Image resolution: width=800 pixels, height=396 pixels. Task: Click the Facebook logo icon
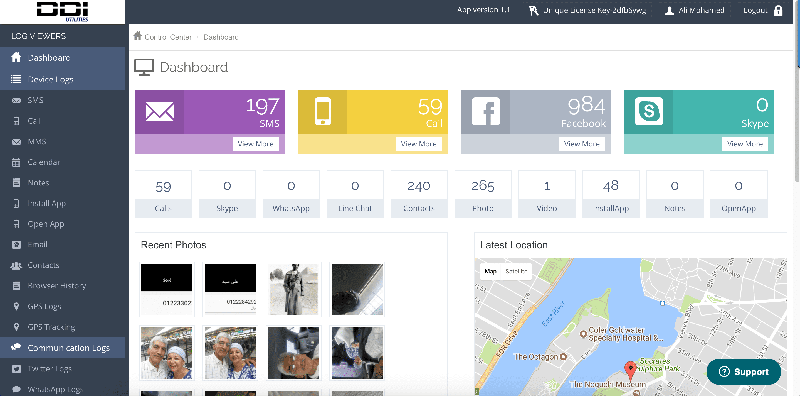pyautogui.click(x=486, y=111)
